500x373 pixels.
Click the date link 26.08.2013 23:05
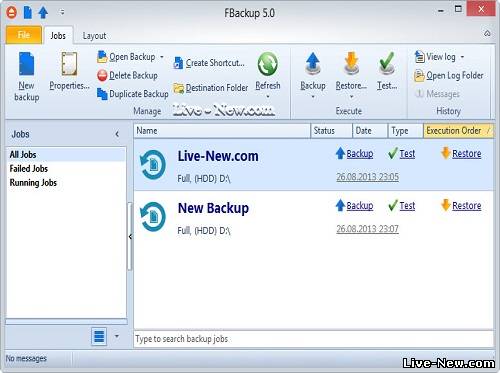point(367,177)
